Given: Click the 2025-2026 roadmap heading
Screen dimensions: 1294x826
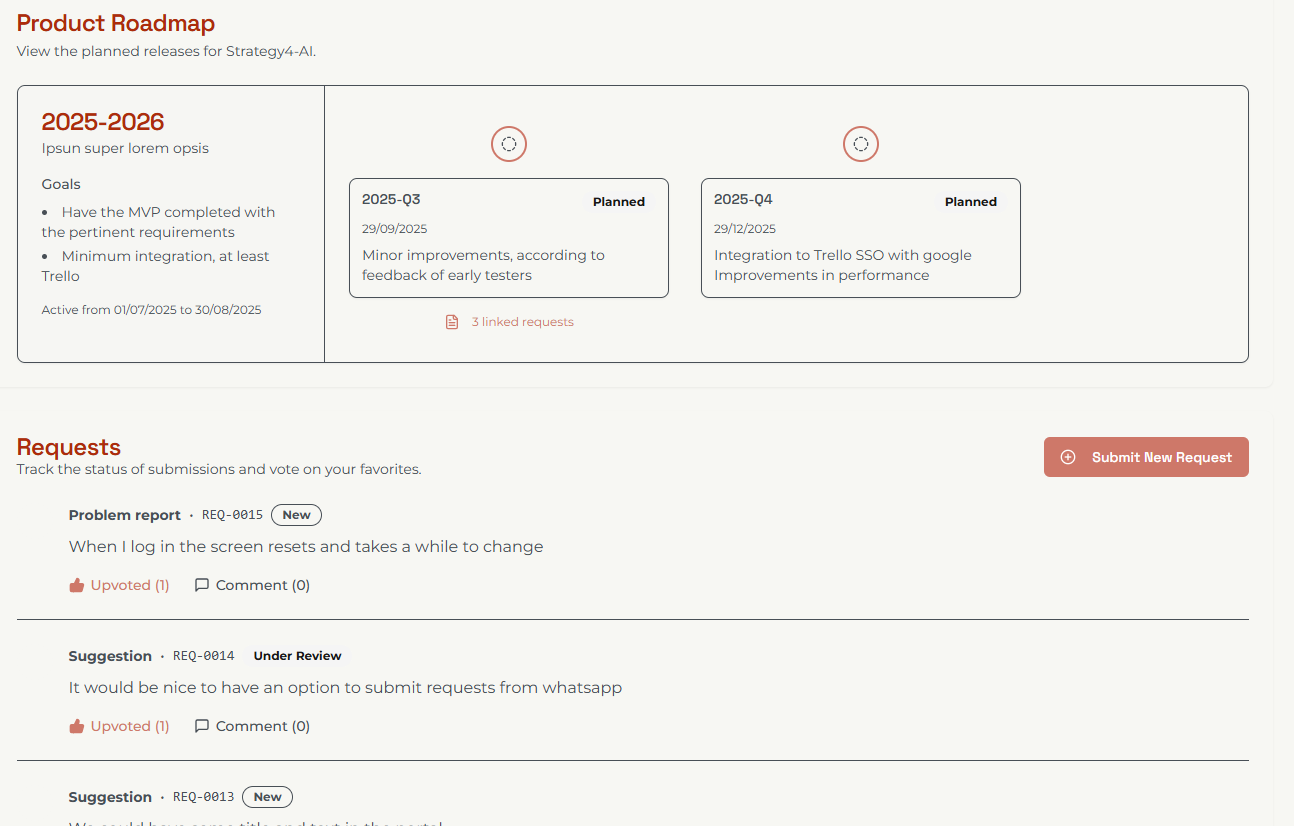Looking at the screenshot, I should (x=102, y=122).
